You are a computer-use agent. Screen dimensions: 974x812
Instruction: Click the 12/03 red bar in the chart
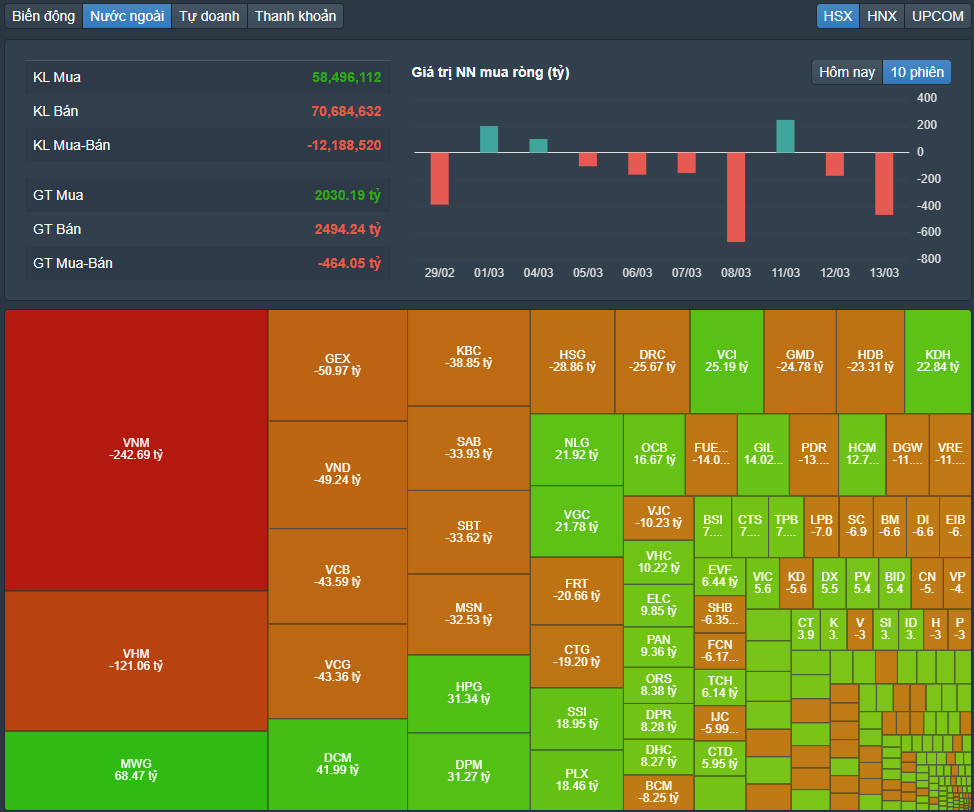(x=834, y=164)
